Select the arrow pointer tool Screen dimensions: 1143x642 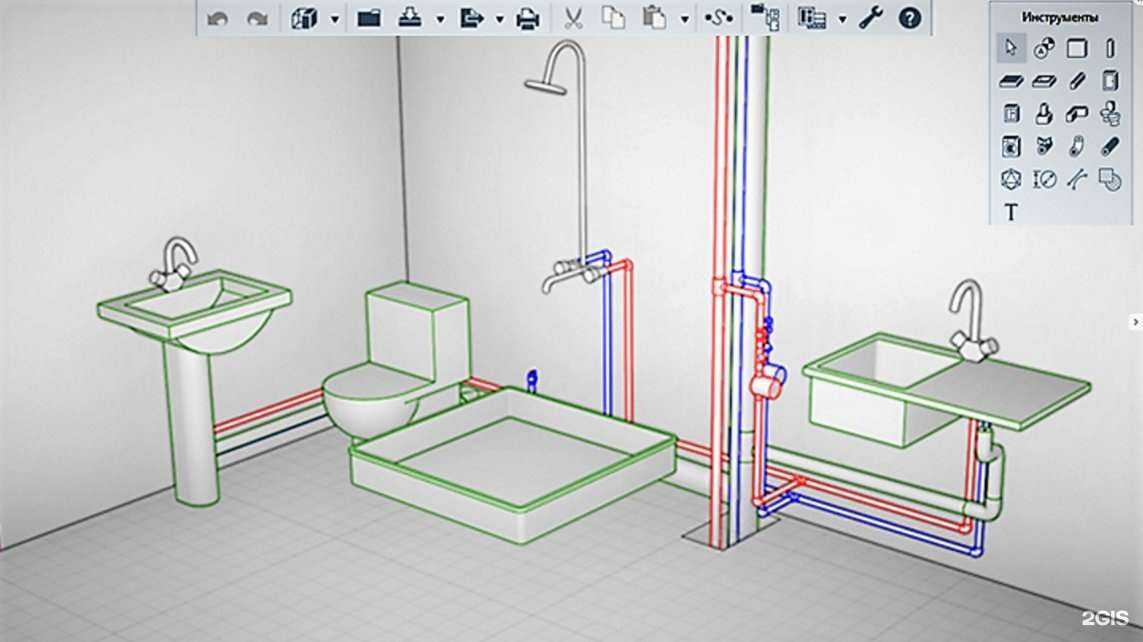1011,47
